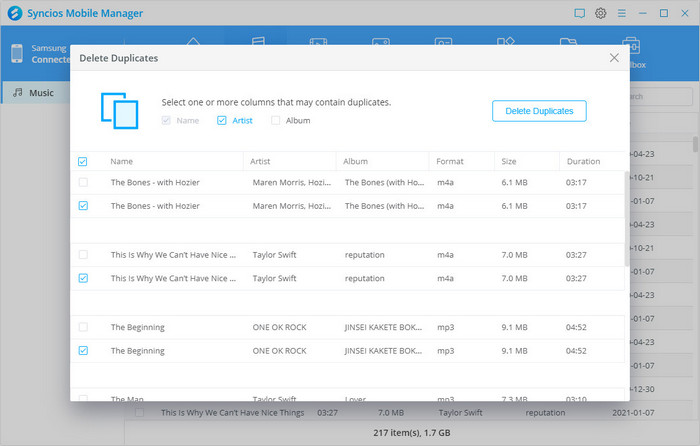Click the dialog list vertical scrollbar
Screen dimensions: 700x446
(627, 219)
